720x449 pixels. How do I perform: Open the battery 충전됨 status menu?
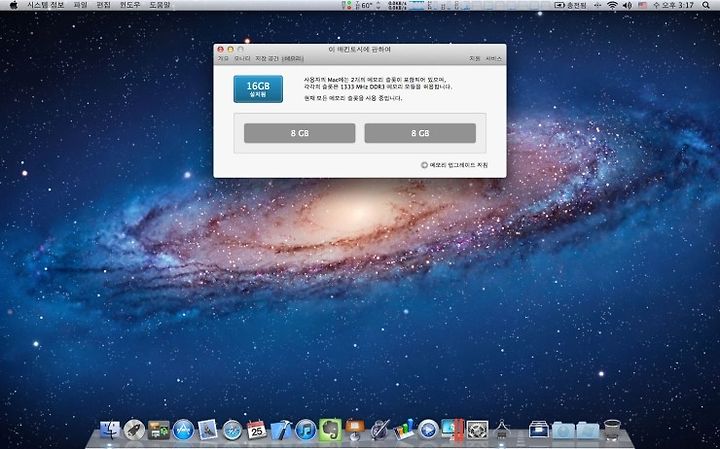[570, 5]
